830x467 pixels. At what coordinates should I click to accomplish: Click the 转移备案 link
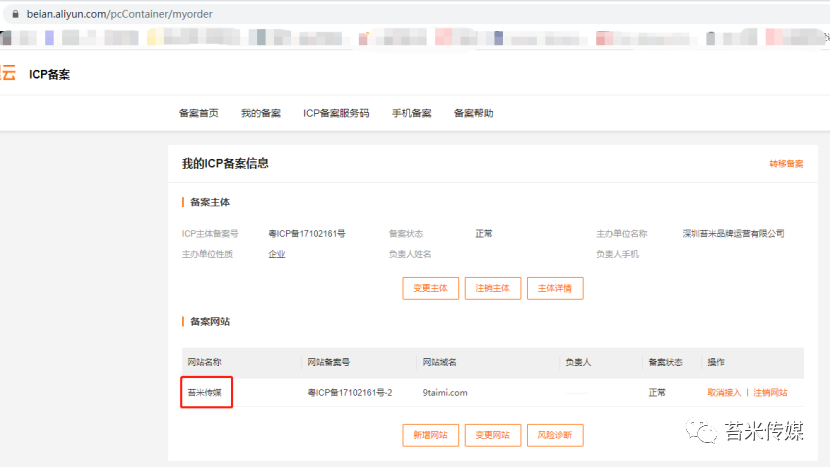coord(786,164)
